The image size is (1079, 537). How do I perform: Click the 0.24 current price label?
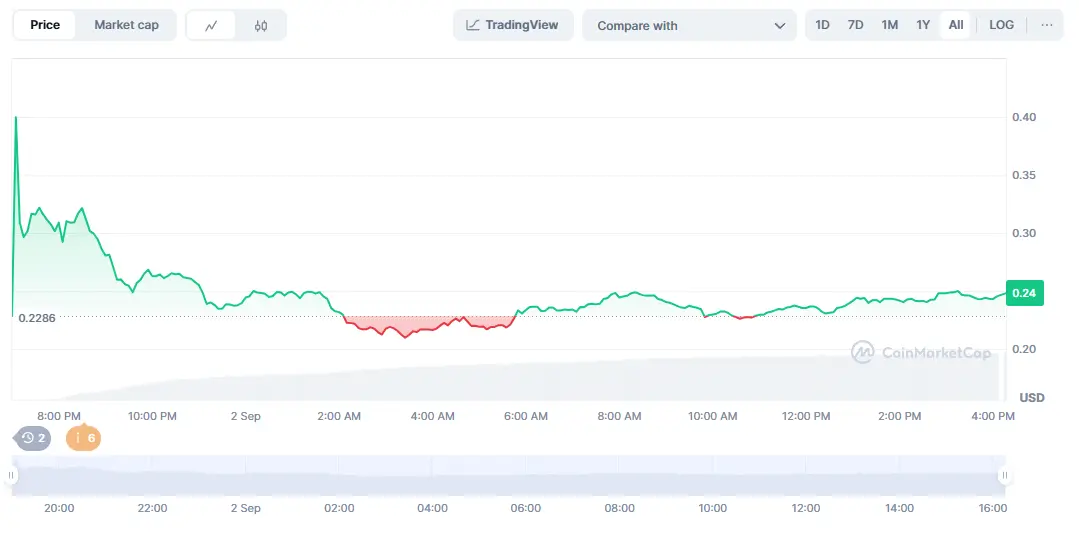tap(1026, 294)
